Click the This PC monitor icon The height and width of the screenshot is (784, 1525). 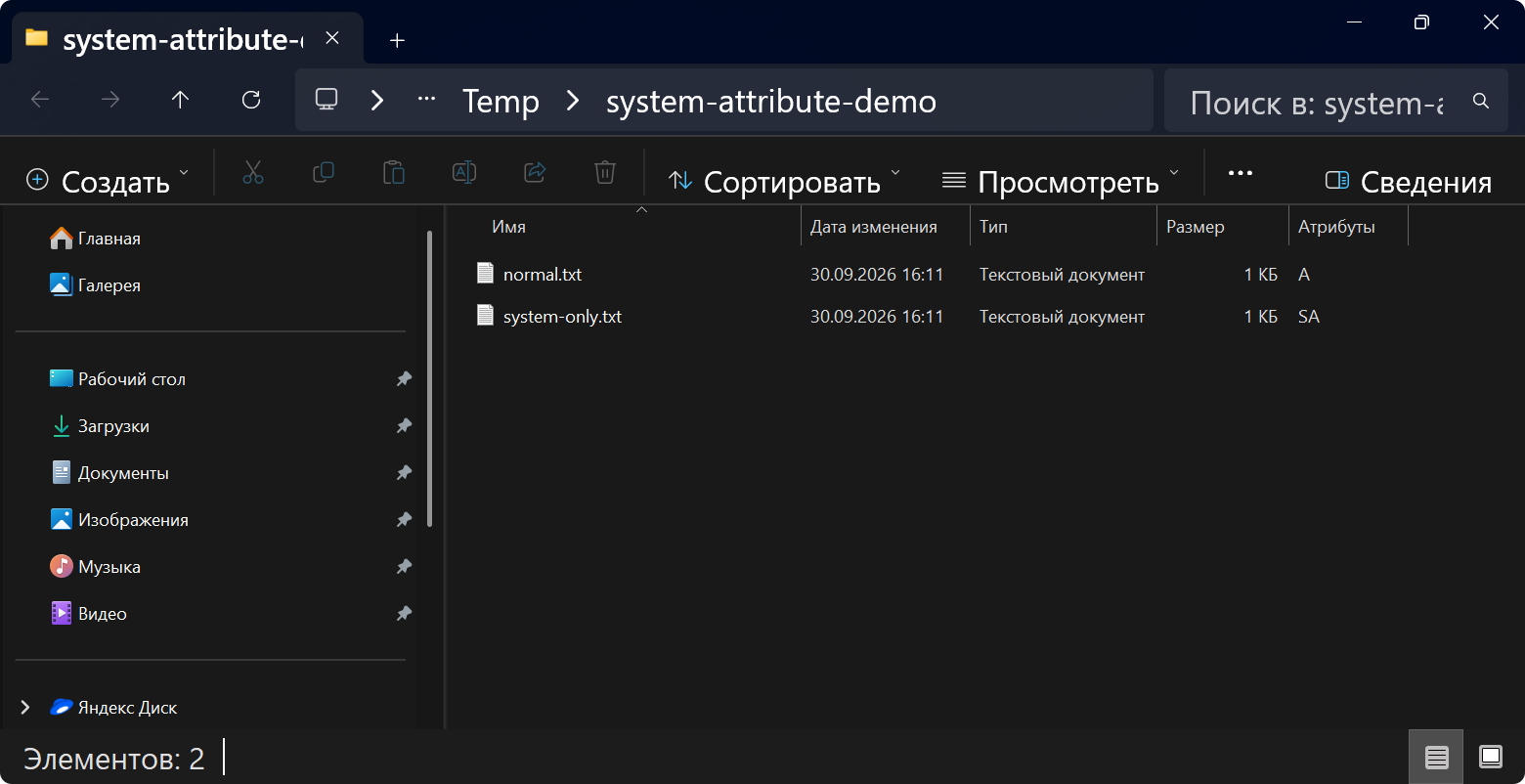(327, 100)
